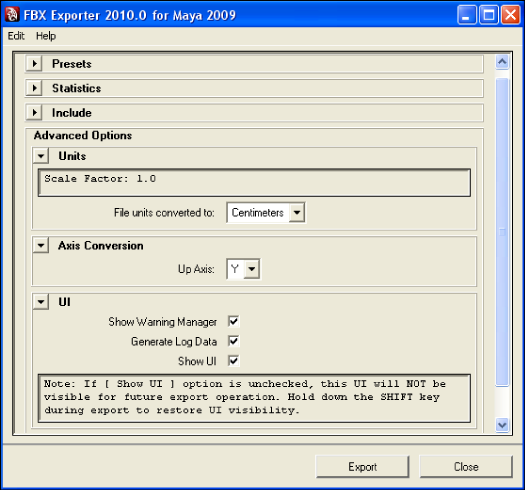525x490 pixels.
Task: Open the Edit menu
Action: tap(16, 36)
